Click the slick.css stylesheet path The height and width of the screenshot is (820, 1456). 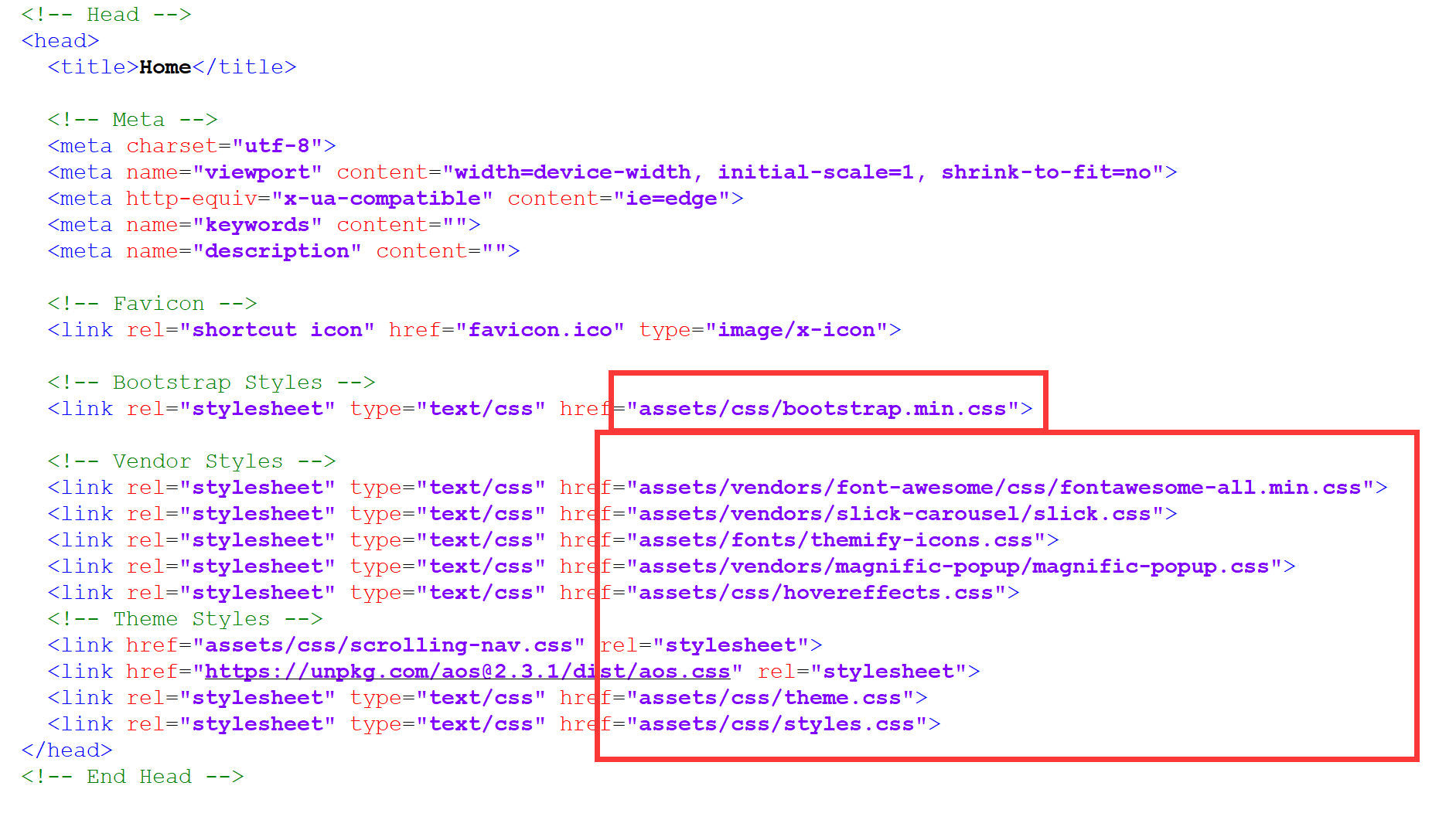click(894, 514)
